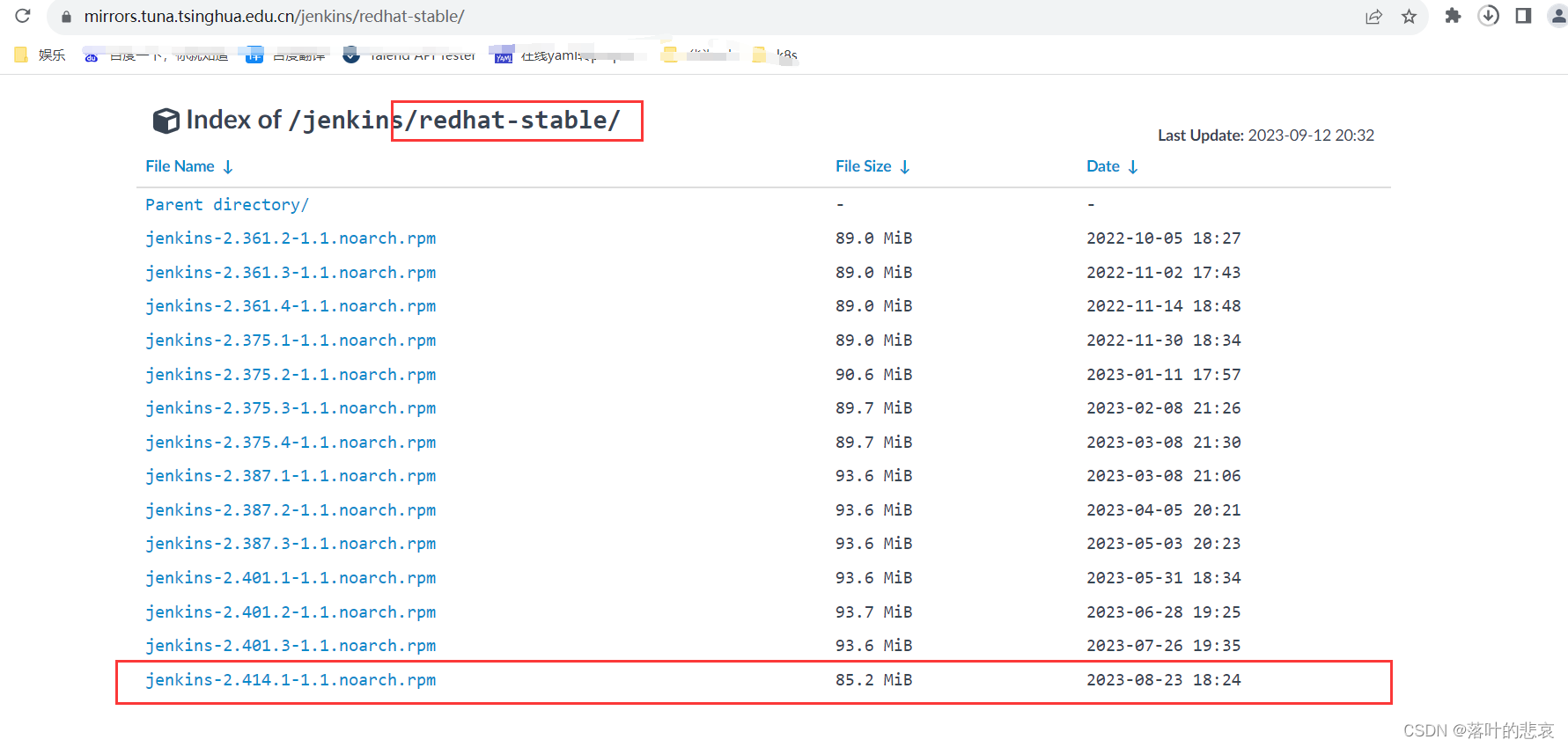Sort the list by File Name

189,166
